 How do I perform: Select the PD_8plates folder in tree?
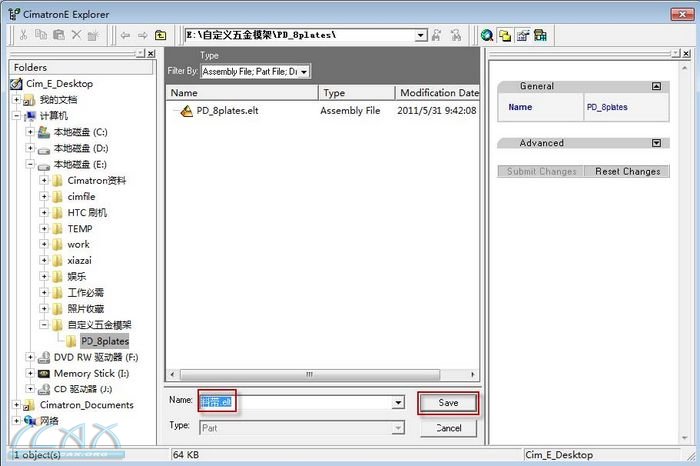[x=105, y=341]
